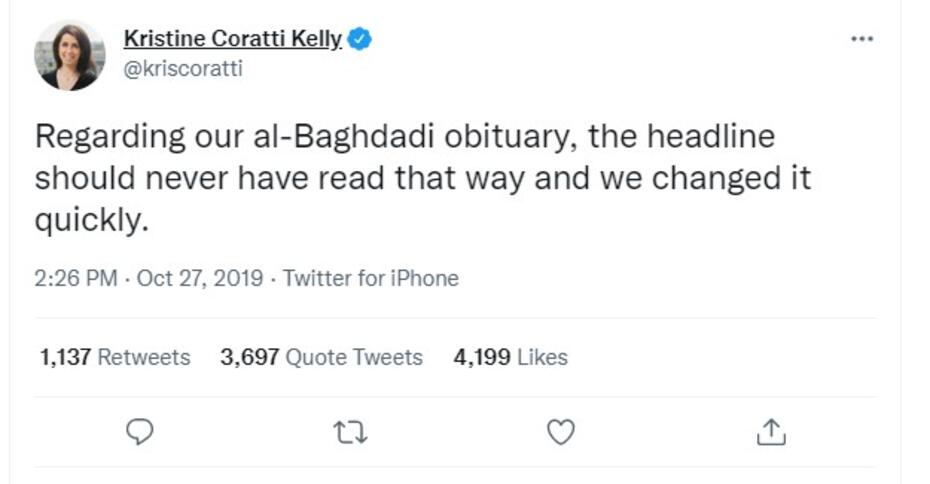Viewport: 930px width, 484px height.
Task: Show the 3,697 Quote Tweets
Action: pos(321,357)
